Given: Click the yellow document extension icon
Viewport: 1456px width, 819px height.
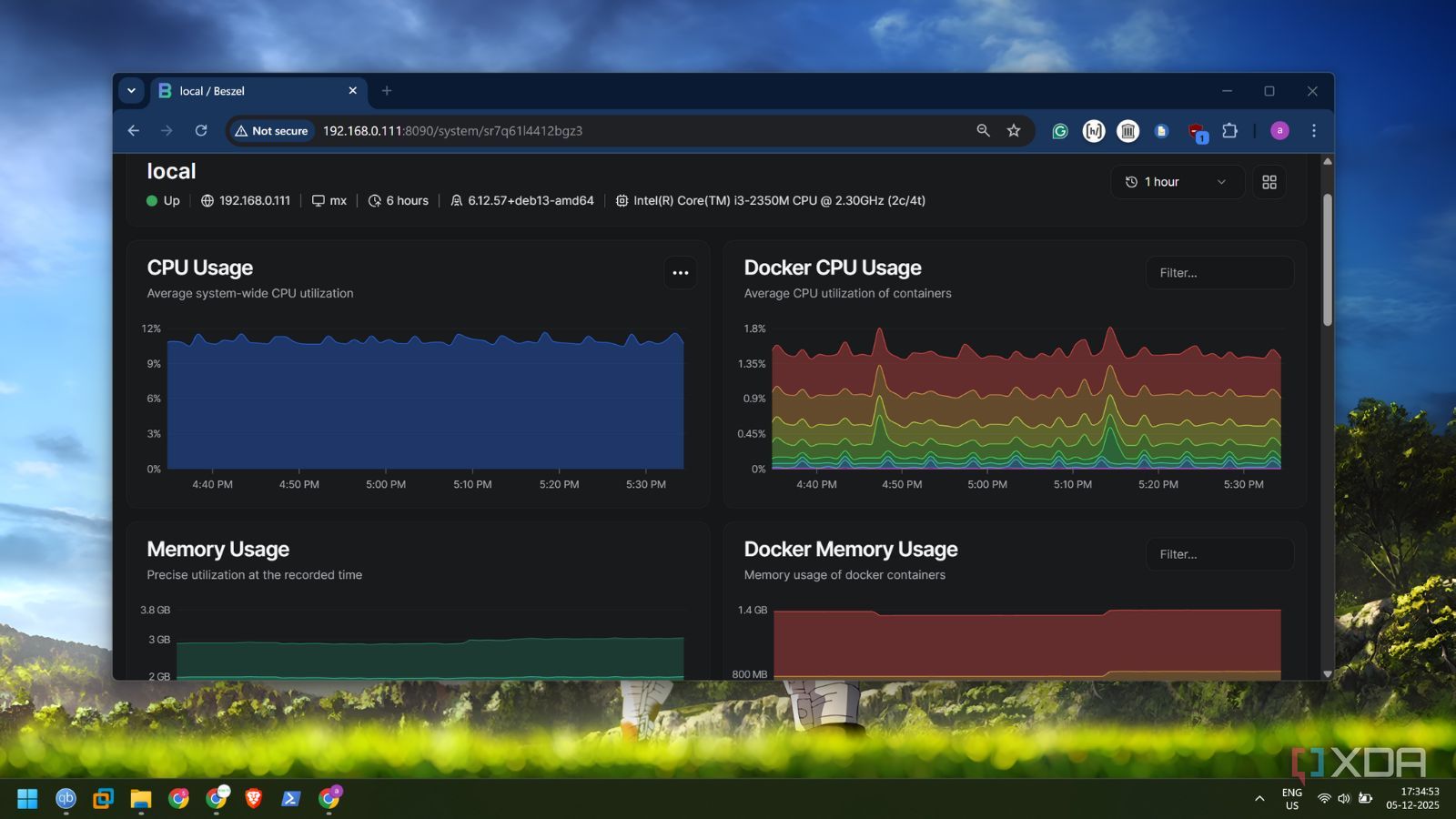Looking at the screenshot, I should 1161,131.
